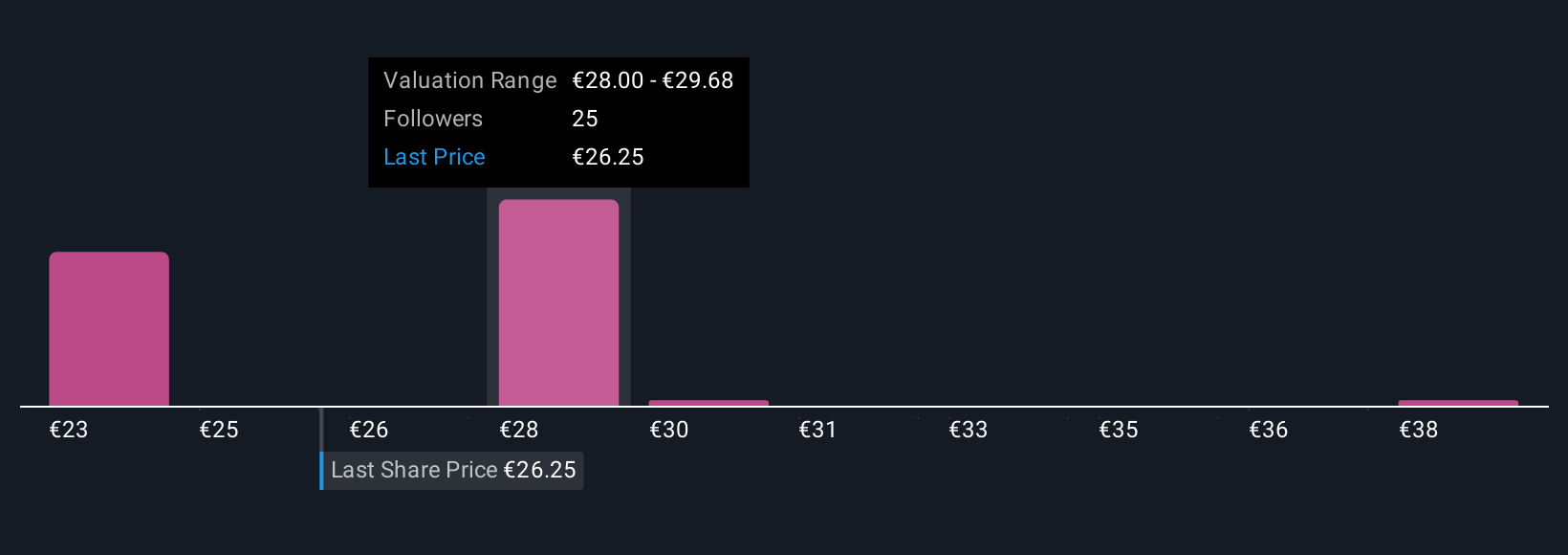1568x555 pixels.
Task: Click the €38 axis label
Action: (1419, 430)
